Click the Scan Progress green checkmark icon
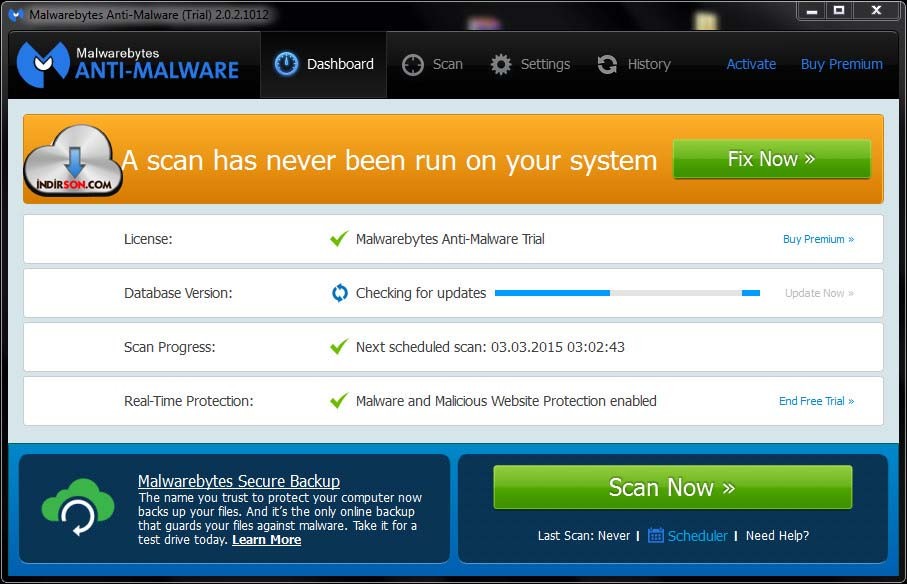Viewport: 907px width, 584px height. coord(339,346)
